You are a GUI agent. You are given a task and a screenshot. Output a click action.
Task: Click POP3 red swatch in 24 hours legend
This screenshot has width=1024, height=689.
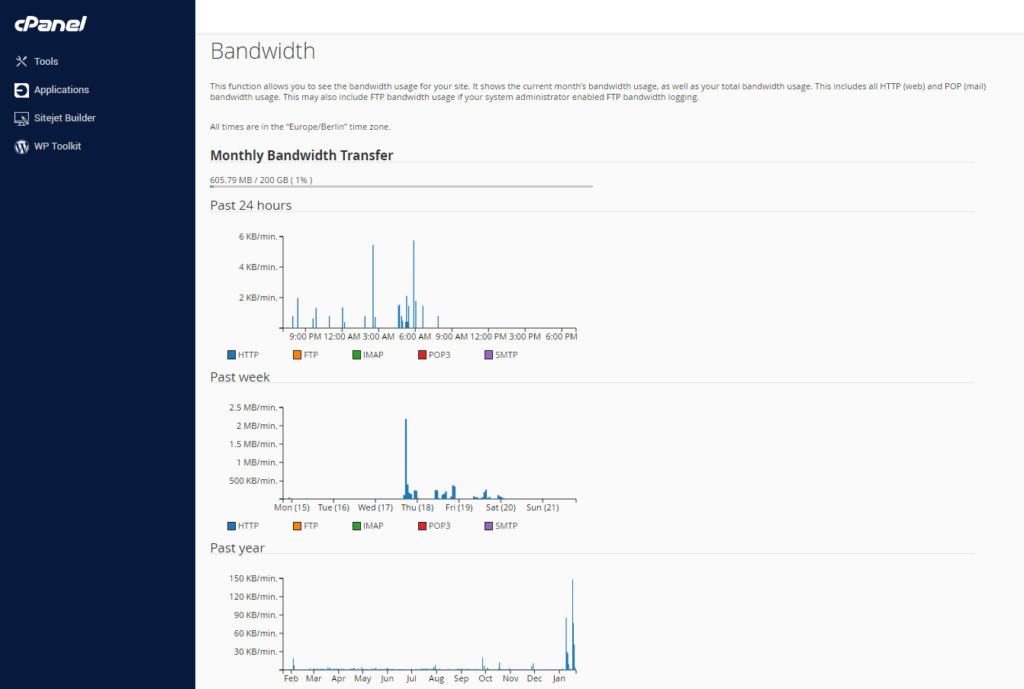point(422,355)
